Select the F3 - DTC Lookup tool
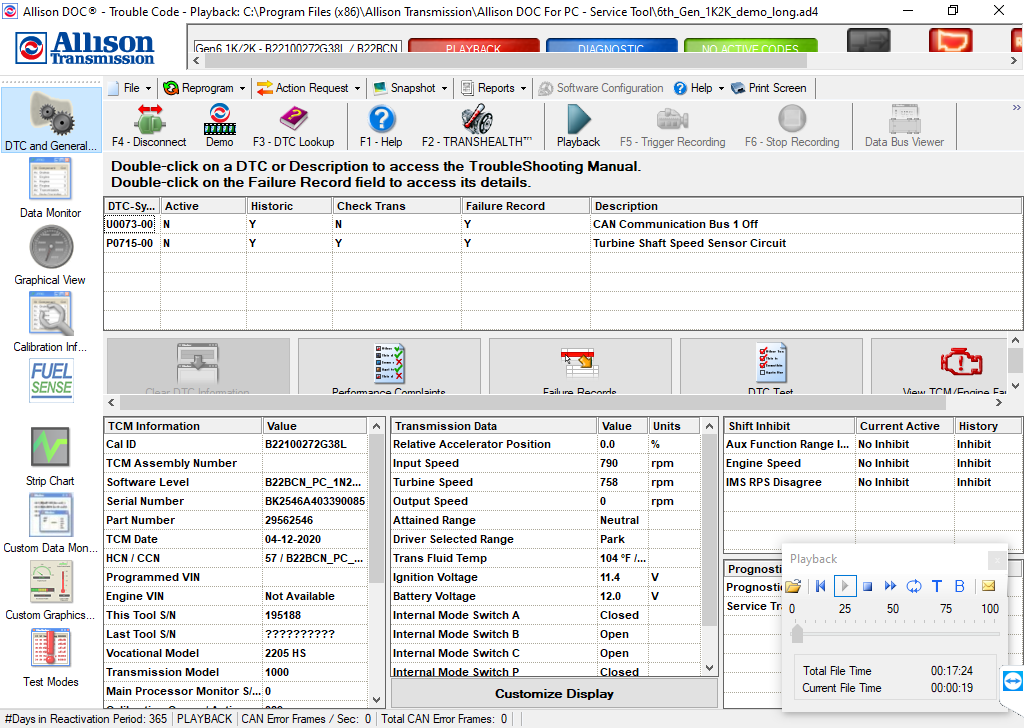Viewport: 1024px width, 728px height. point(293,124)
